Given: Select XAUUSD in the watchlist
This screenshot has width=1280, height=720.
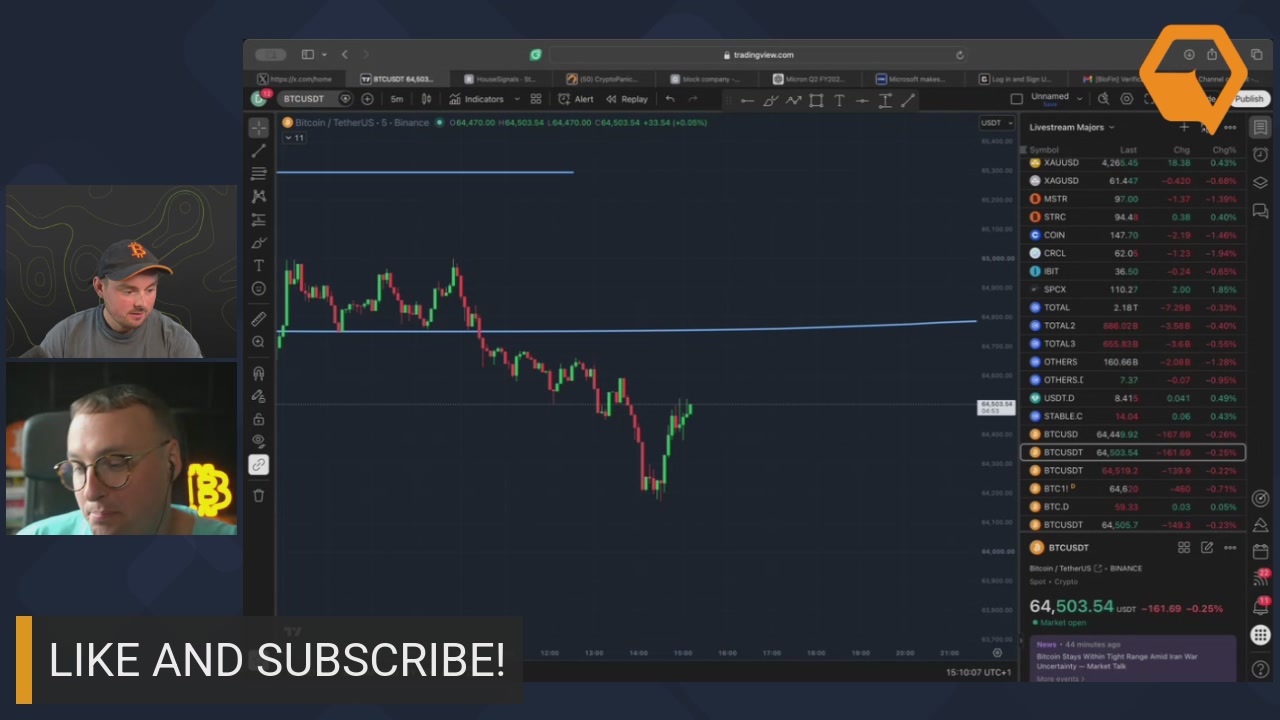Looking at the screenshot, I should click(1133, 163).
